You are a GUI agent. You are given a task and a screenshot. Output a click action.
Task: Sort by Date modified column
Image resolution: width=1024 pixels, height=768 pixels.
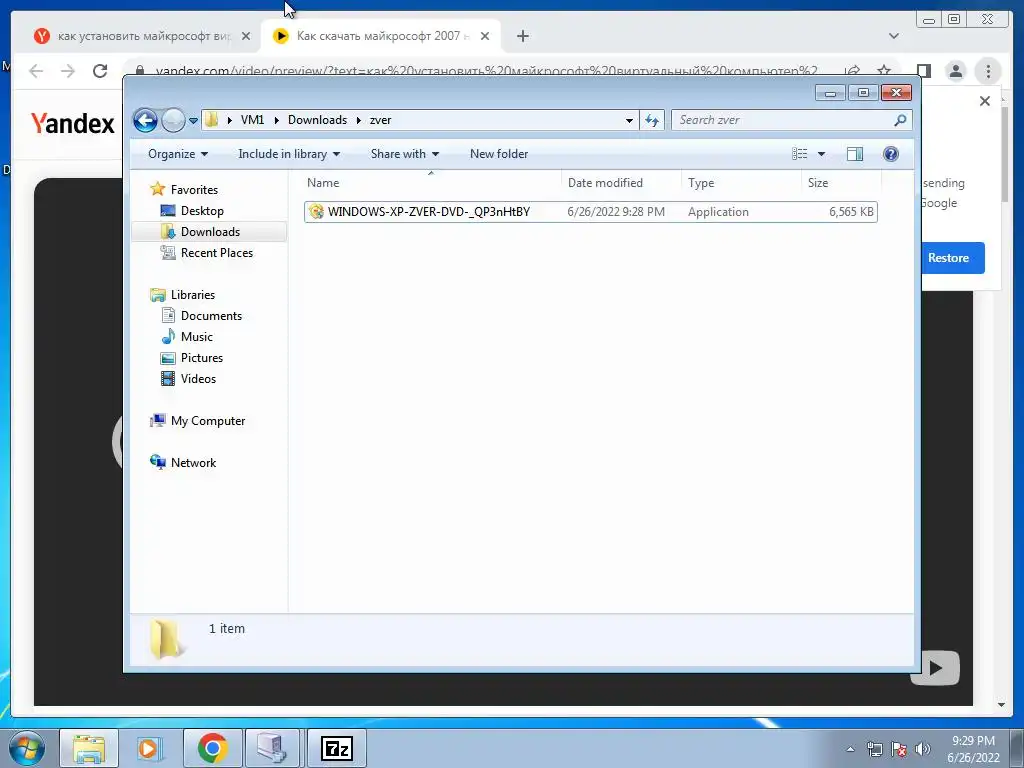(x=620, y=183)
